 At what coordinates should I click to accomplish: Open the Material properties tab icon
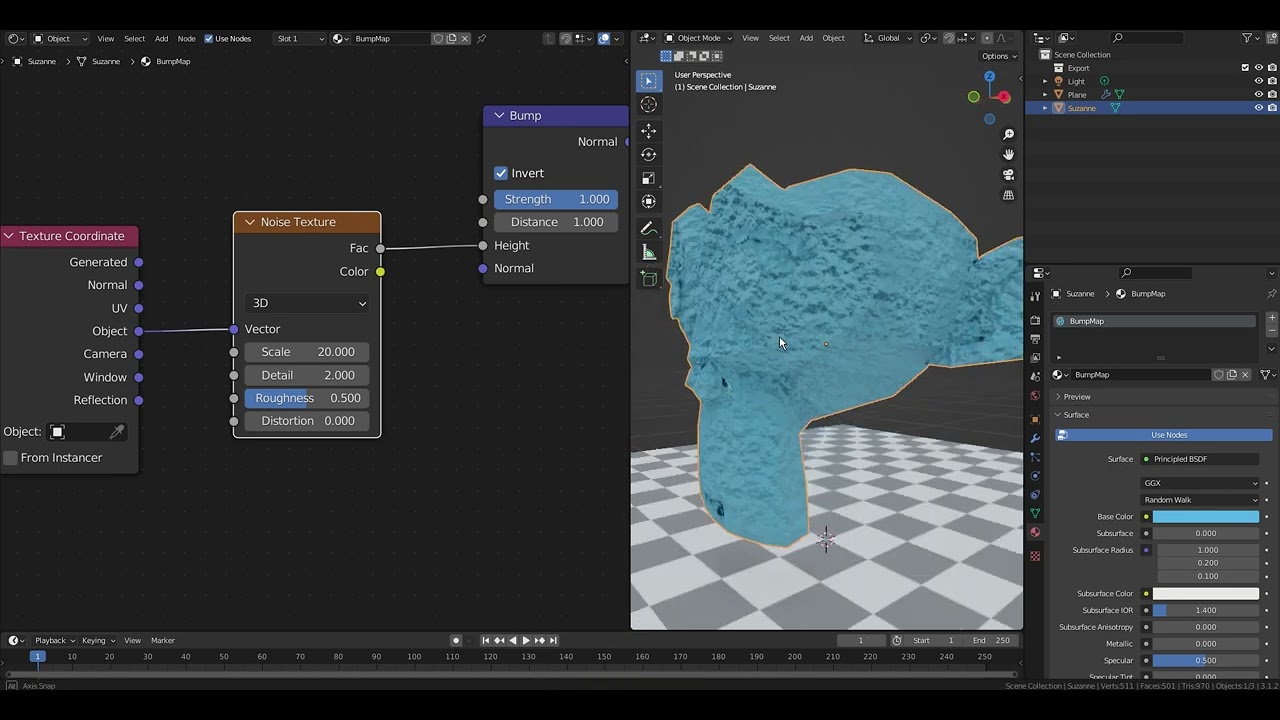1035,532
